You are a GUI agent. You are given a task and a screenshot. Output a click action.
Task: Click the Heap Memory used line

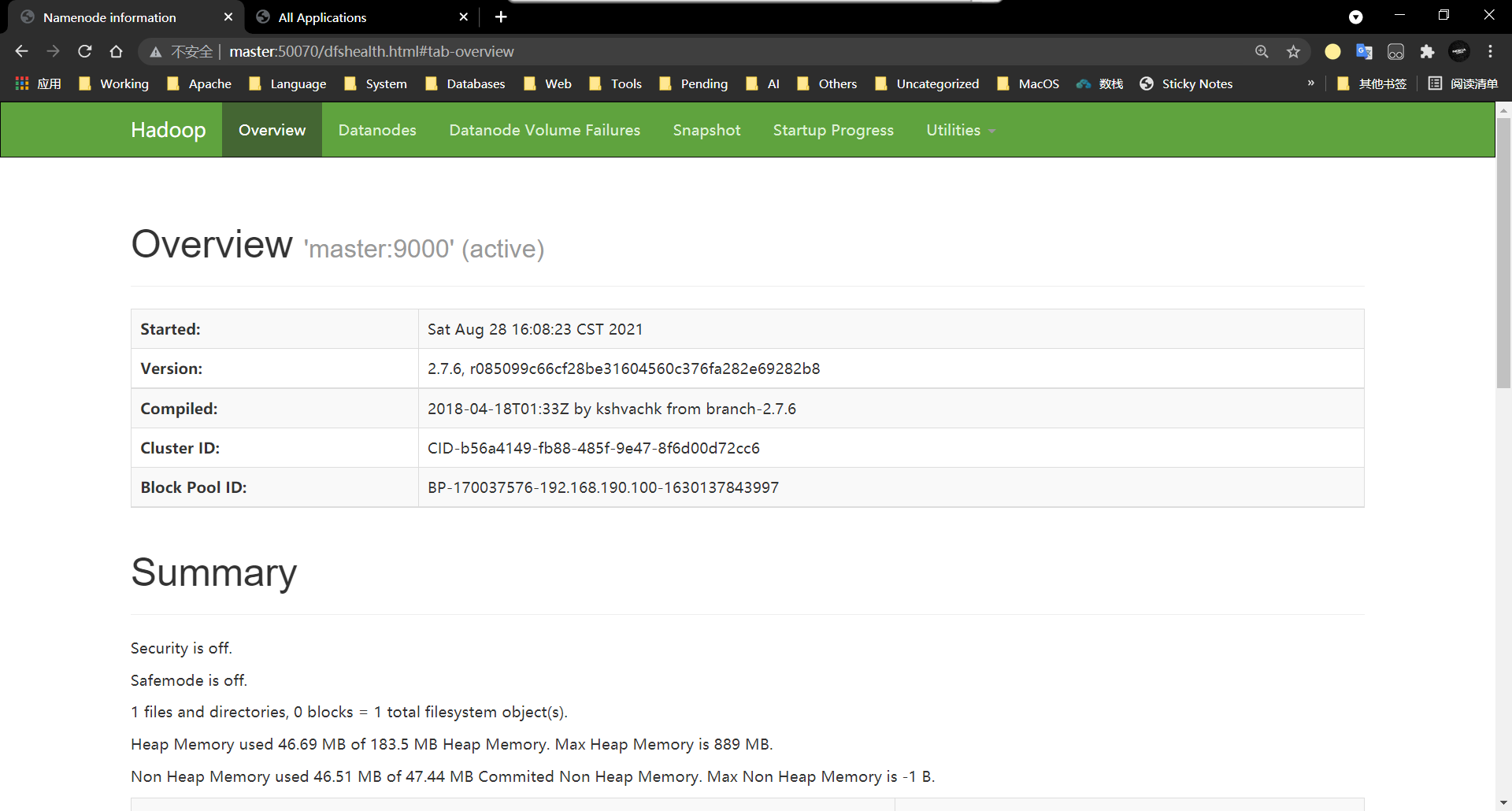pyautogui.click(x=452, y=744)
